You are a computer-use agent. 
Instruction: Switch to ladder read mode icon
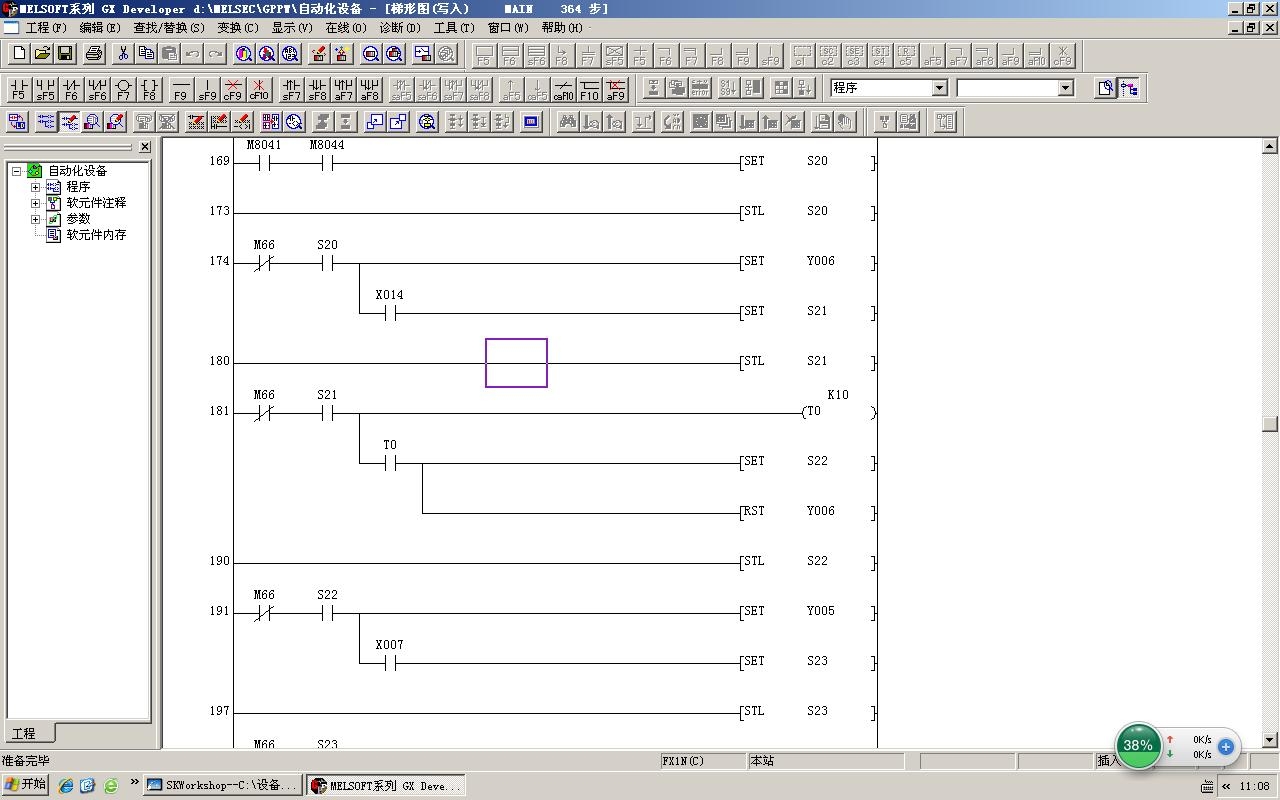point(46,122)
